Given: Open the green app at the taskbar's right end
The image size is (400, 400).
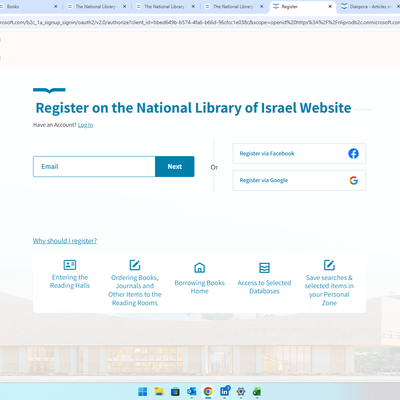Looking at the screenshot, I should click(257, 392).
